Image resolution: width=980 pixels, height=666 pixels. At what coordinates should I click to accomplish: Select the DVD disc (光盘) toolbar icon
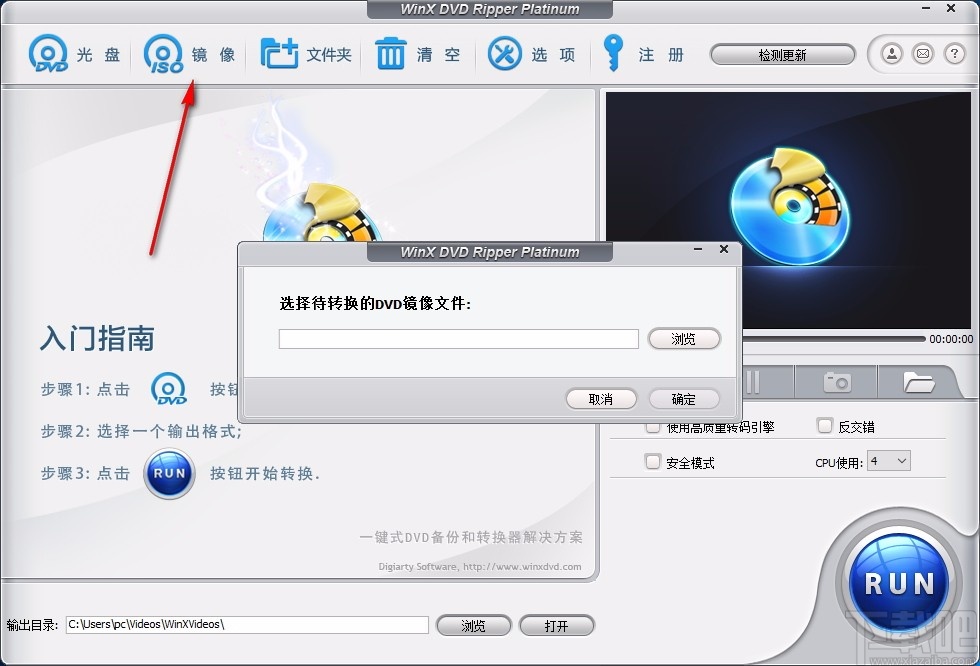pos(47,53)
